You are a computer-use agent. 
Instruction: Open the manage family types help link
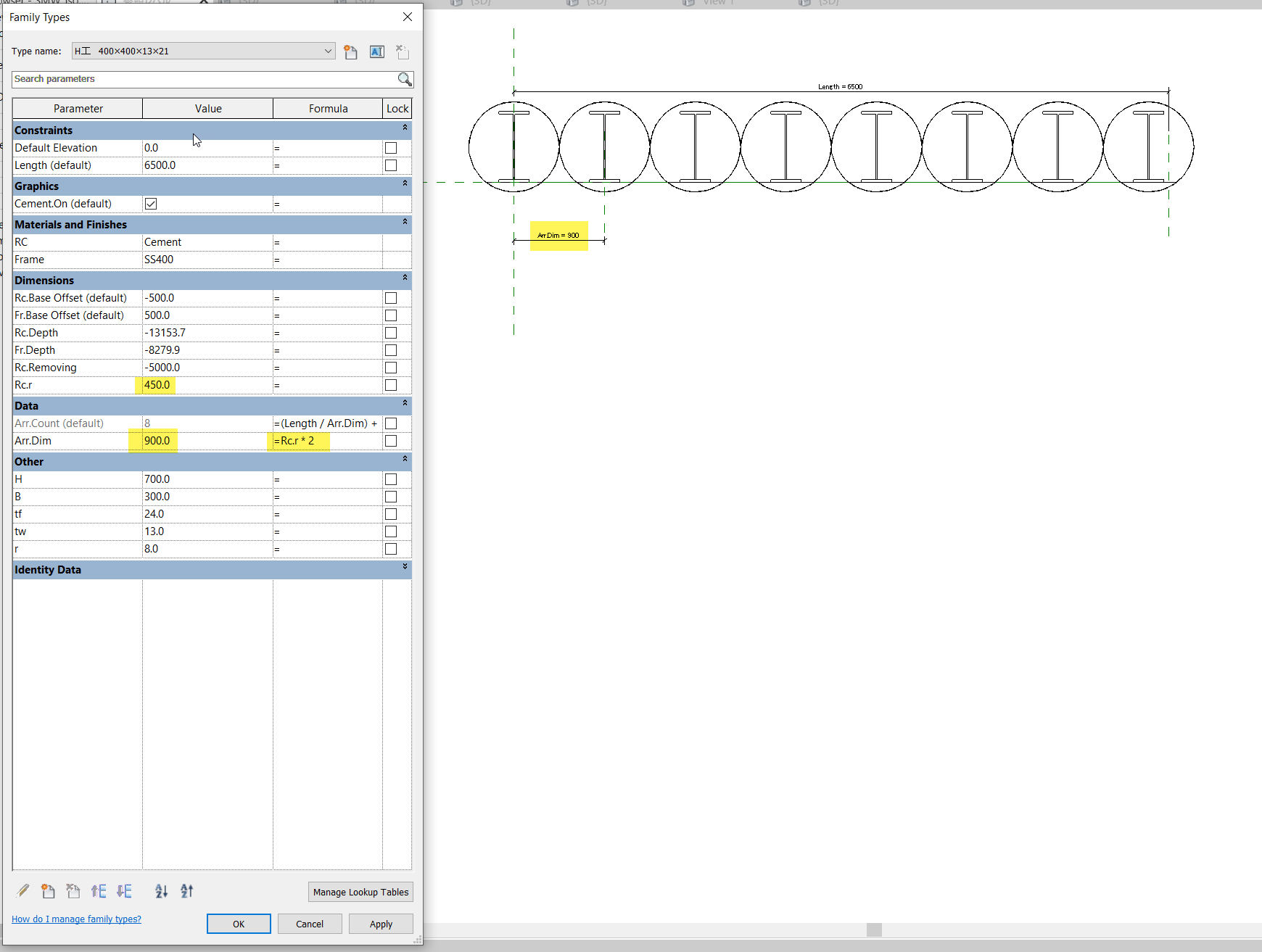tap(75, 919)
